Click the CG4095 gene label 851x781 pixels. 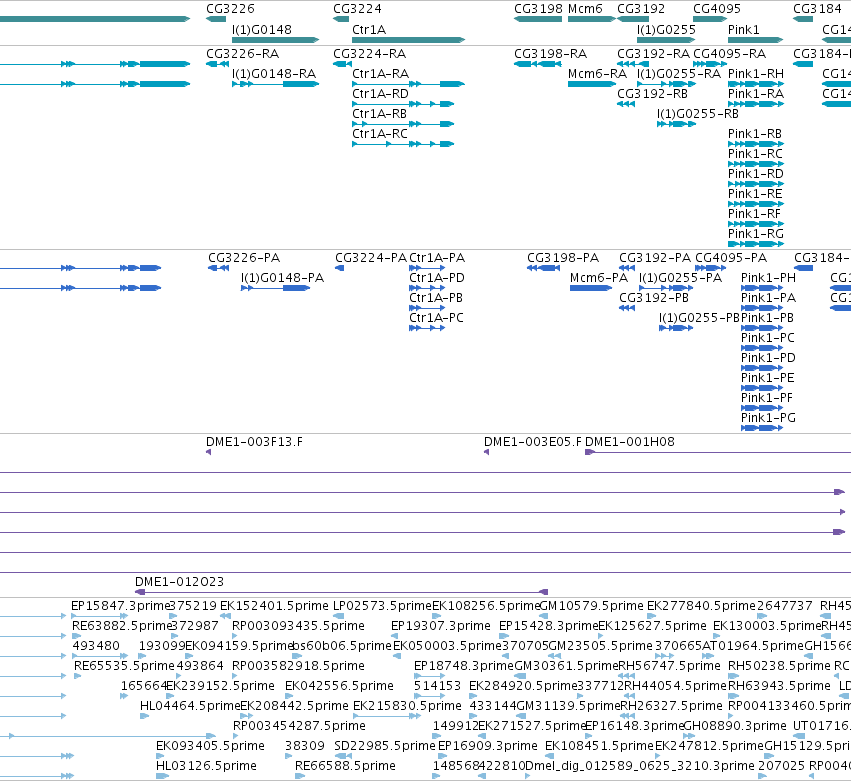pos(717,9)
